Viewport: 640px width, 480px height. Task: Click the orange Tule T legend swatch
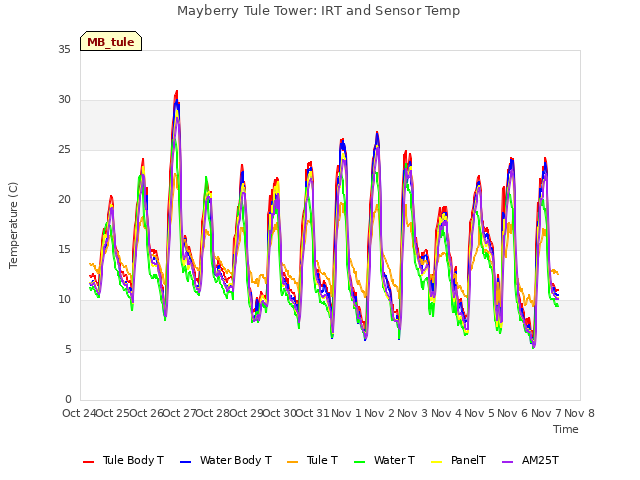click(x=293, y=462)
